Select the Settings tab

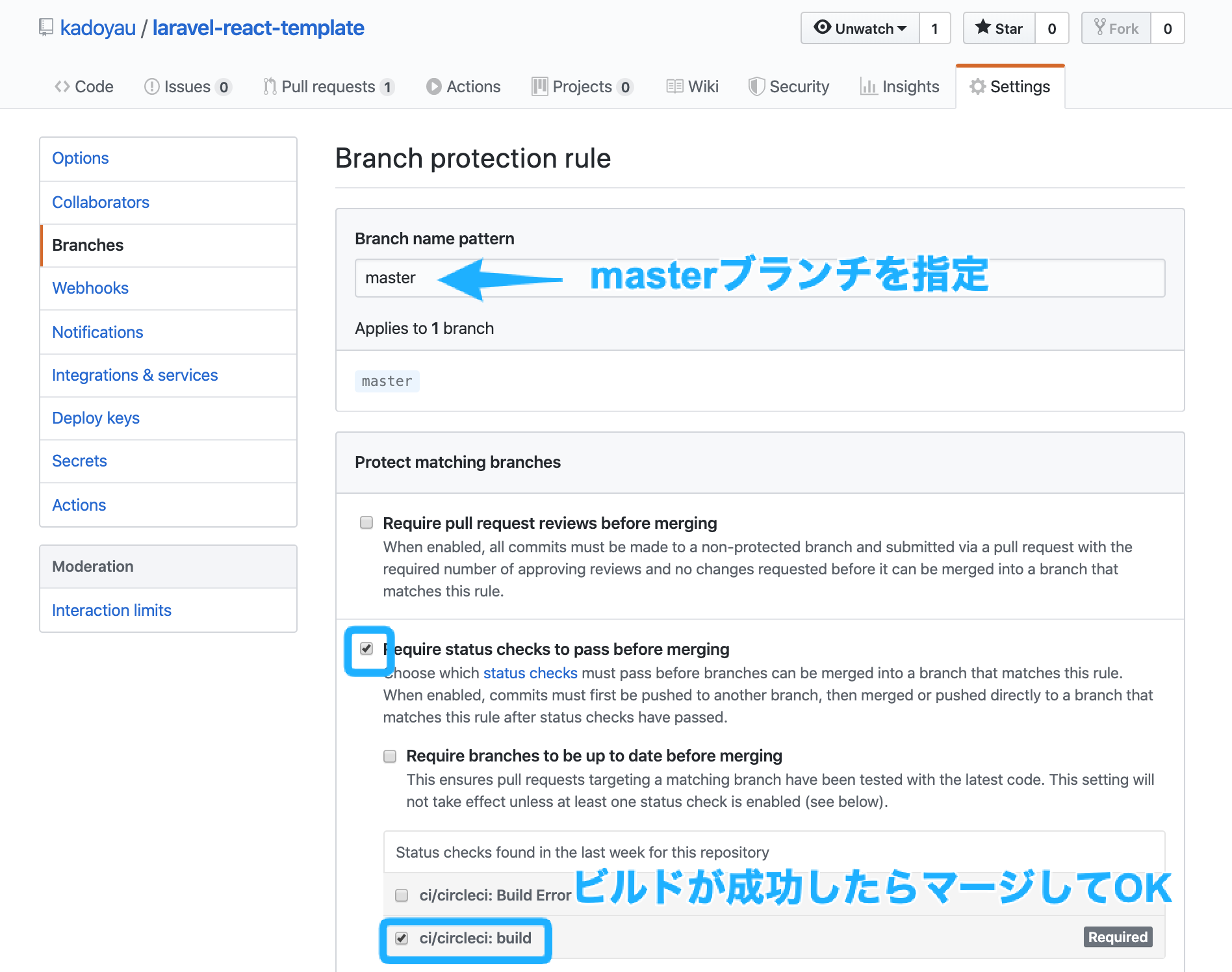tap(1010, 86)
